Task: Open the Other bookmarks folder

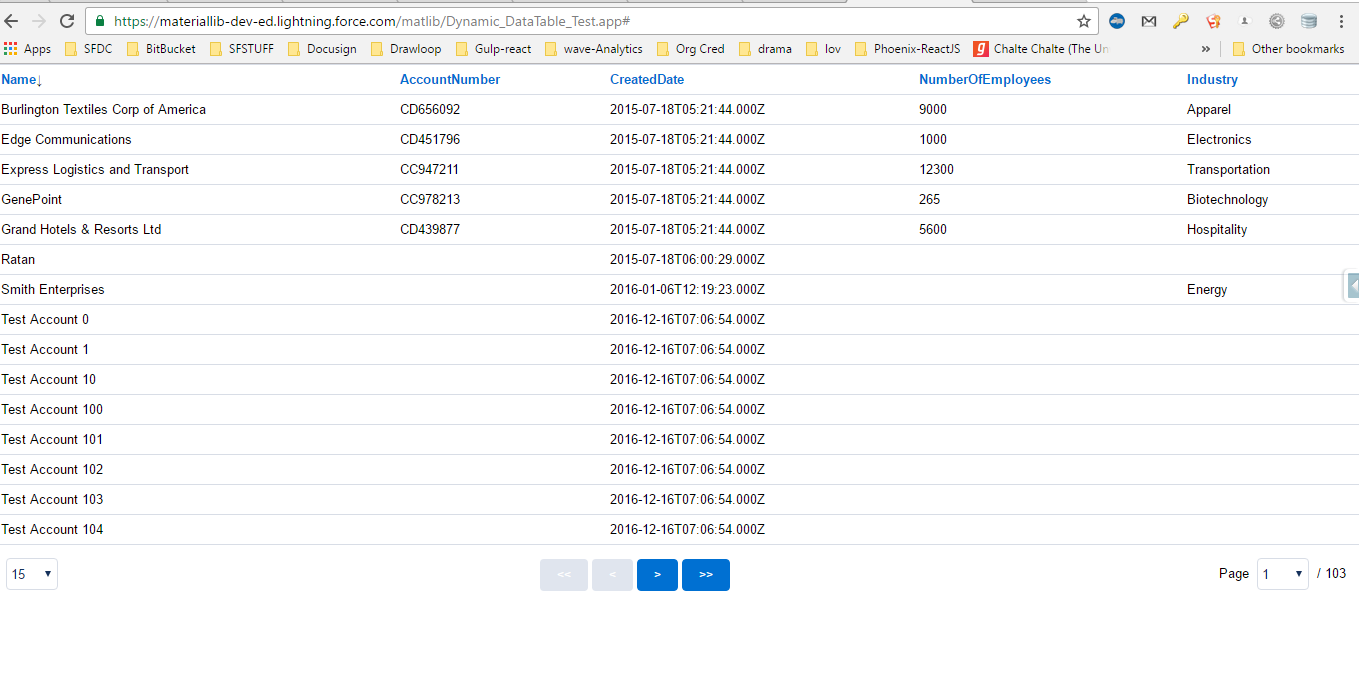Action: [x=1288, y=49]
